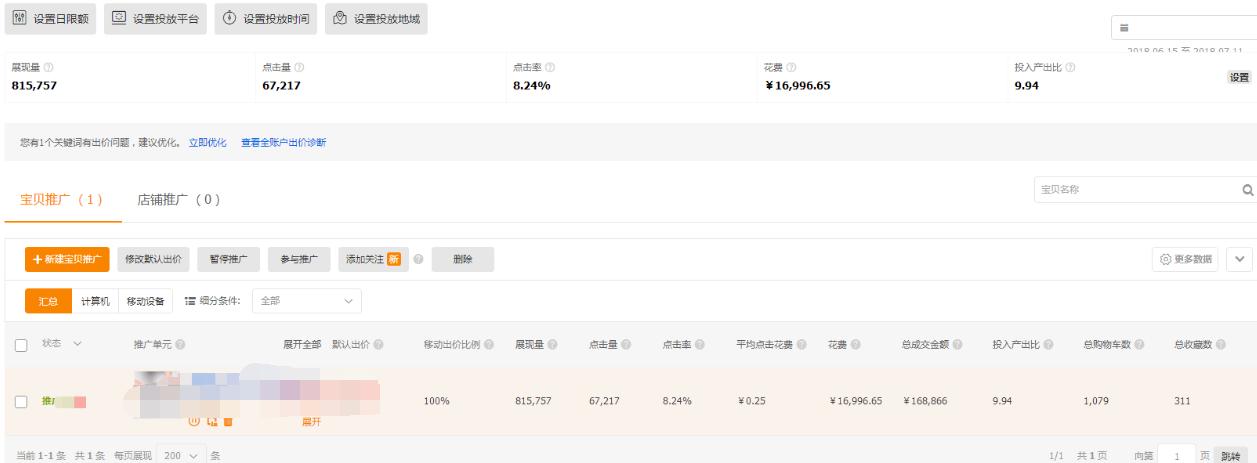The image size is (1257, 463).
Task: Click the ¥0.25 average click cost cell
Action: pos(752,401)
